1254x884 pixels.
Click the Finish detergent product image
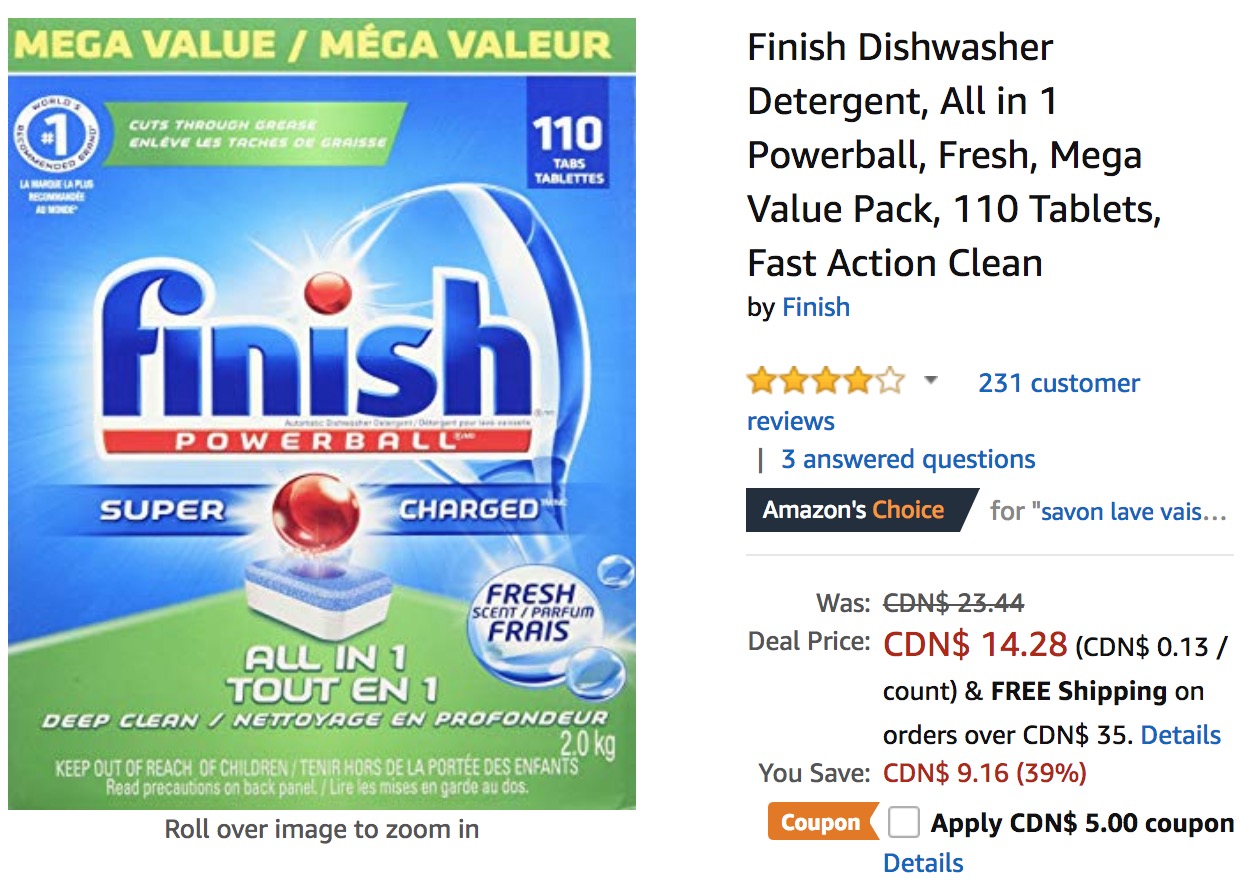tap(322, 413)
